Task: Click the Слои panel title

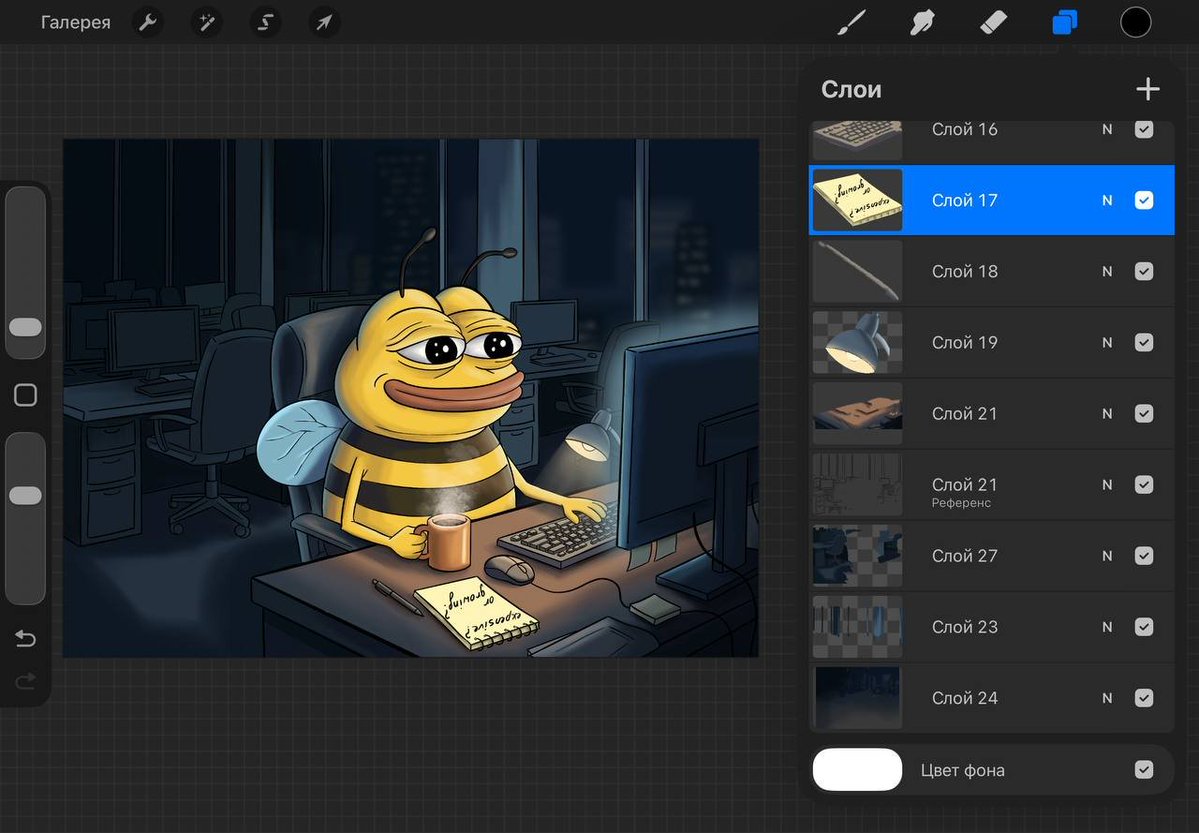Action: [851, 89]
